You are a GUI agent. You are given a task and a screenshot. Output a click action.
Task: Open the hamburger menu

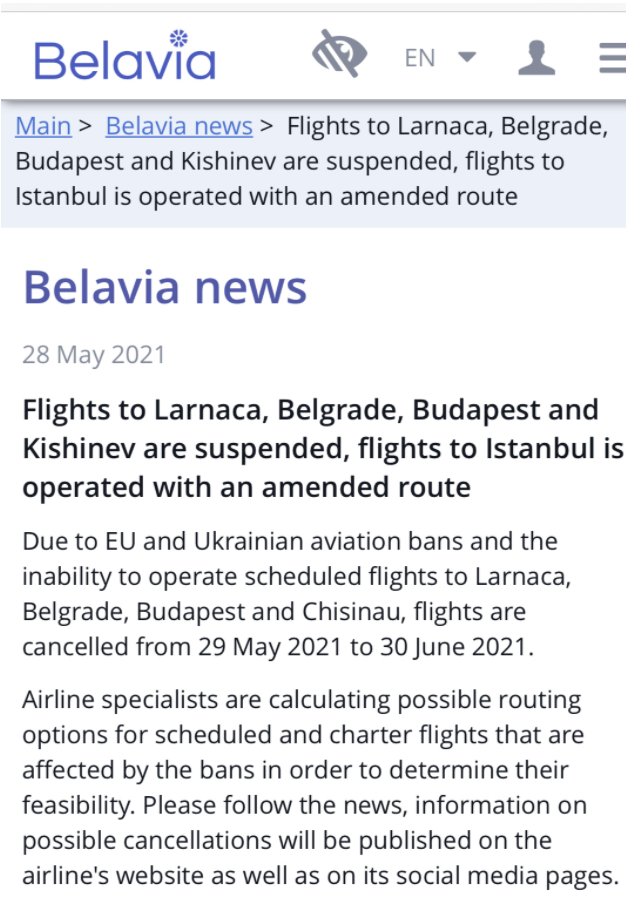[613, 58]
